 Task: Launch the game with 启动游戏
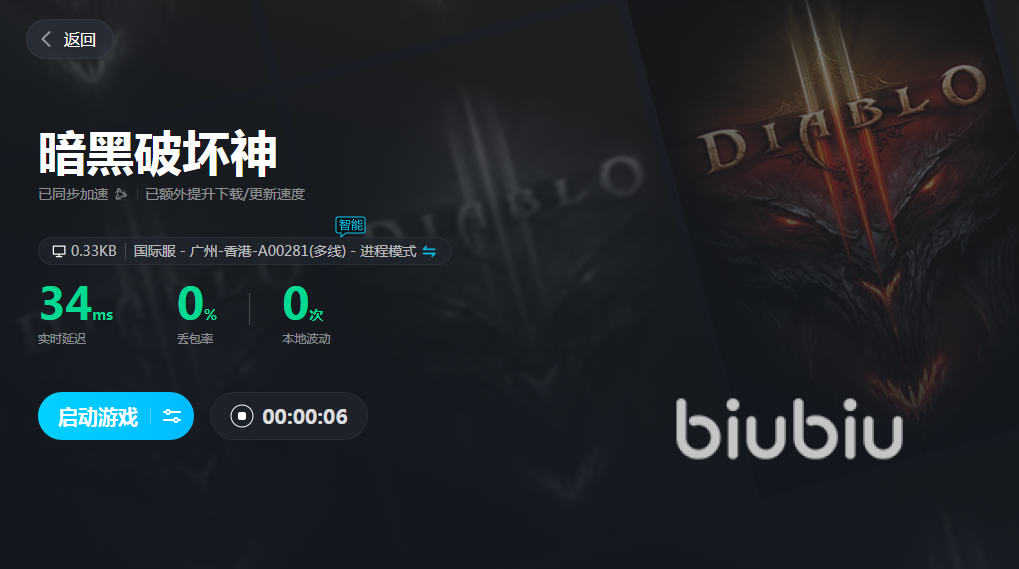98,416
